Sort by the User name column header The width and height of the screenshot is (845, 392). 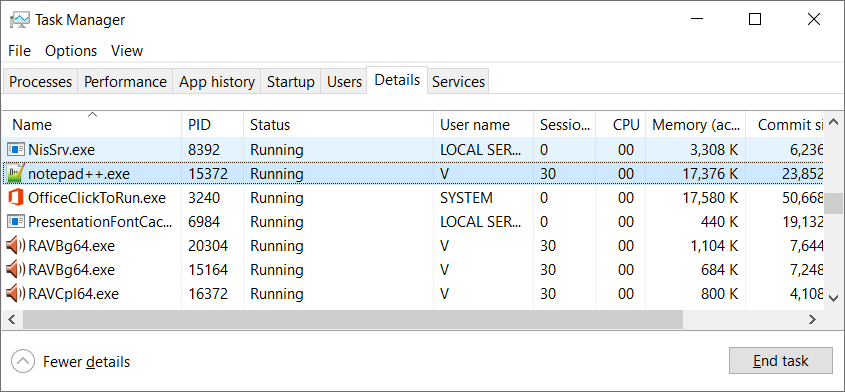483,125
